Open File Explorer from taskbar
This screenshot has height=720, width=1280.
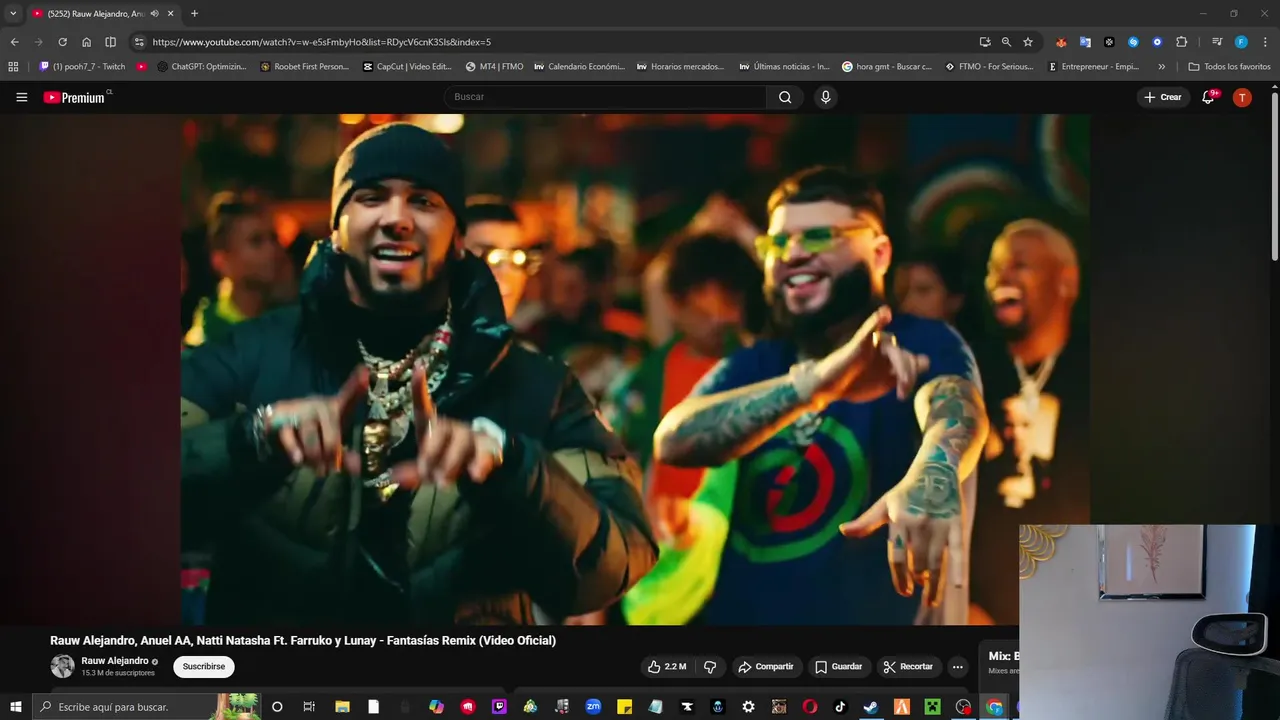(x=342, y=707)
